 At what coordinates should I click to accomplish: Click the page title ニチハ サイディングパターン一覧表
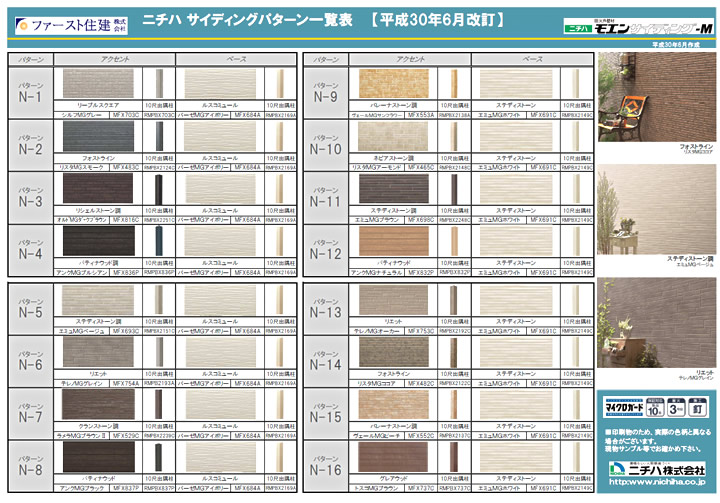pos(247,20)
